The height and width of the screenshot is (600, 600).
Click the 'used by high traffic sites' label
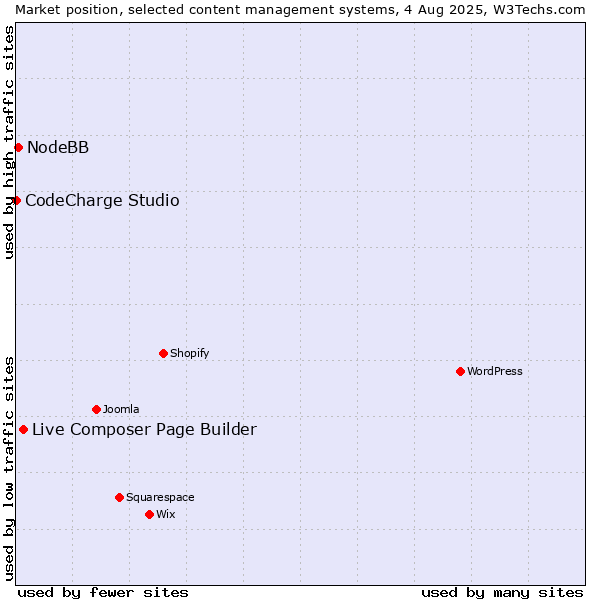click(x=9, y=142)
